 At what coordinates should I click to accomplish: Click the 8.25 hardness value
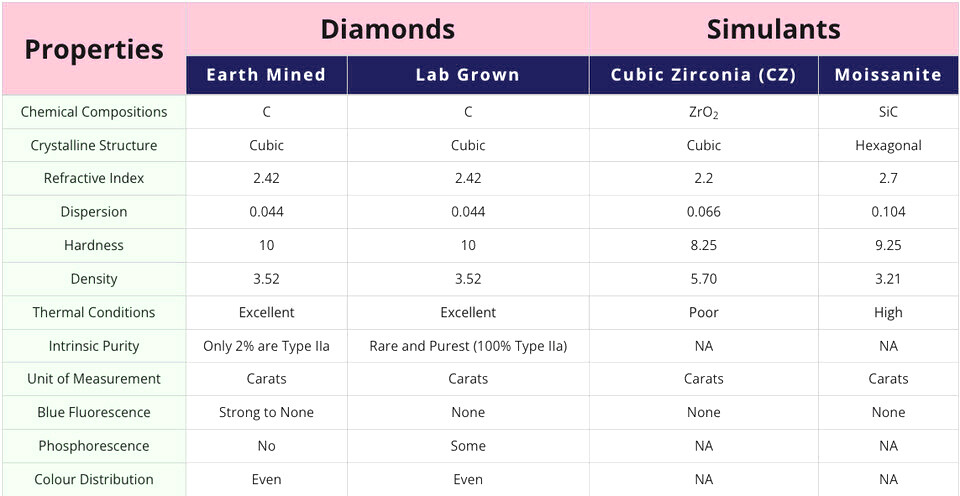(703, 246)
